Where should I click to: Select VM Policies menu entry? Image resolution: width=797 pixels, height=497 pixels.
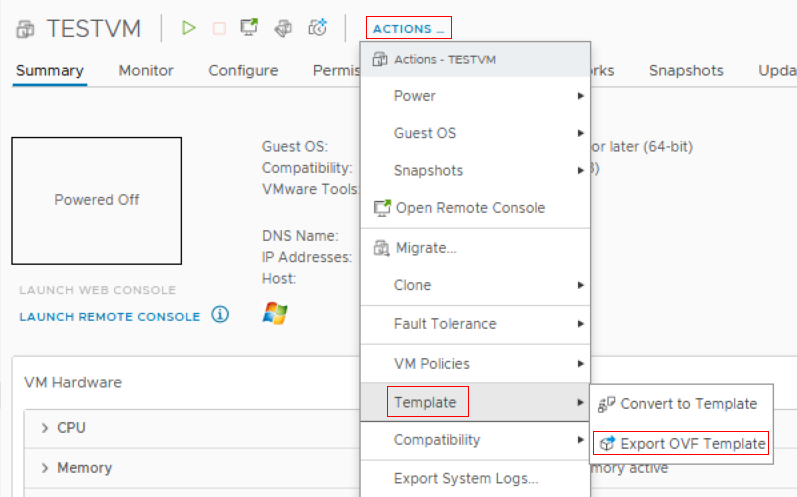point(475,364)
